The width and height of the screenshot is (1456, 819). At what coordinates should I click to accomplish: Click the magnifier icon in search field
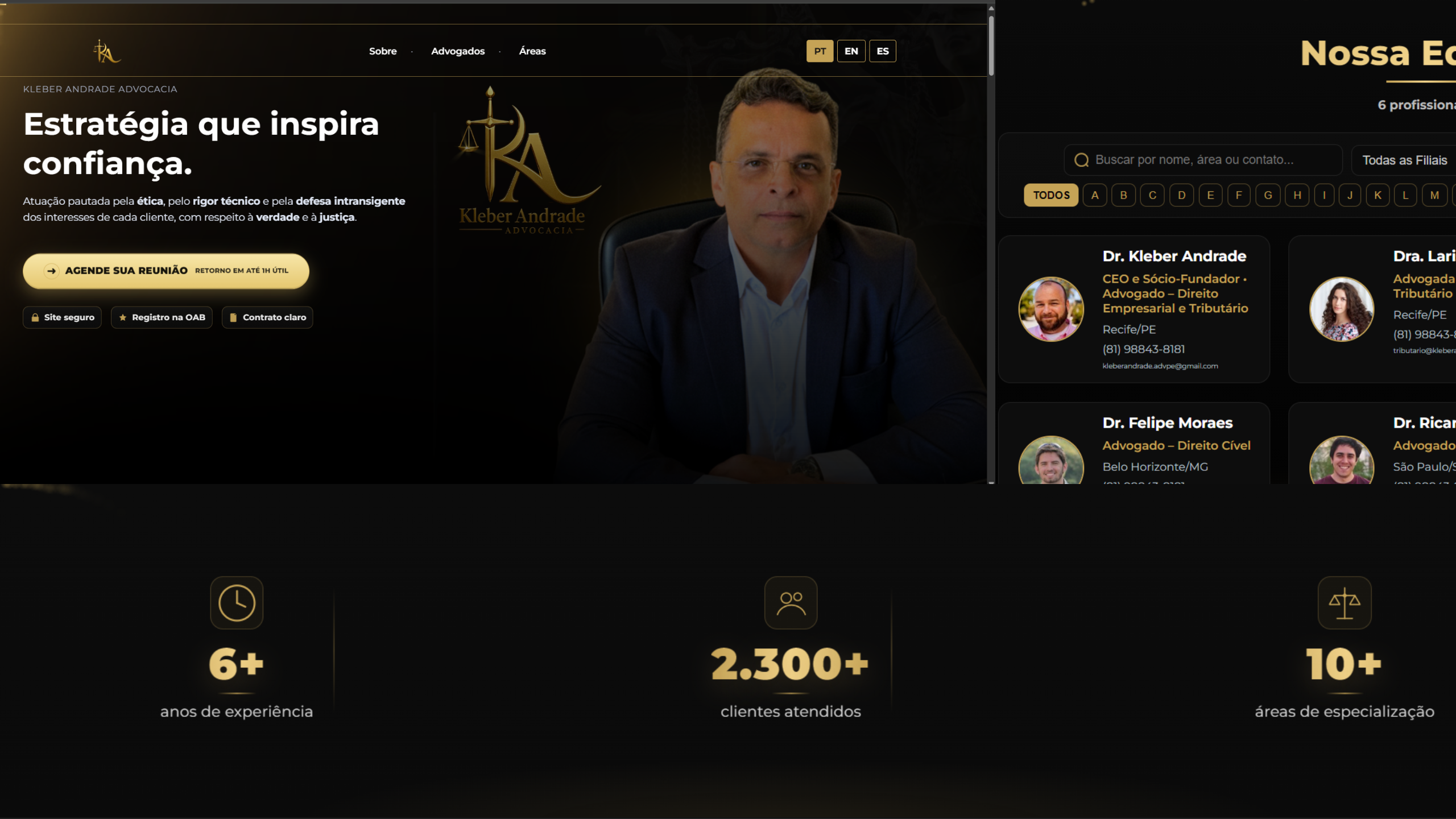coord(1081,160)
